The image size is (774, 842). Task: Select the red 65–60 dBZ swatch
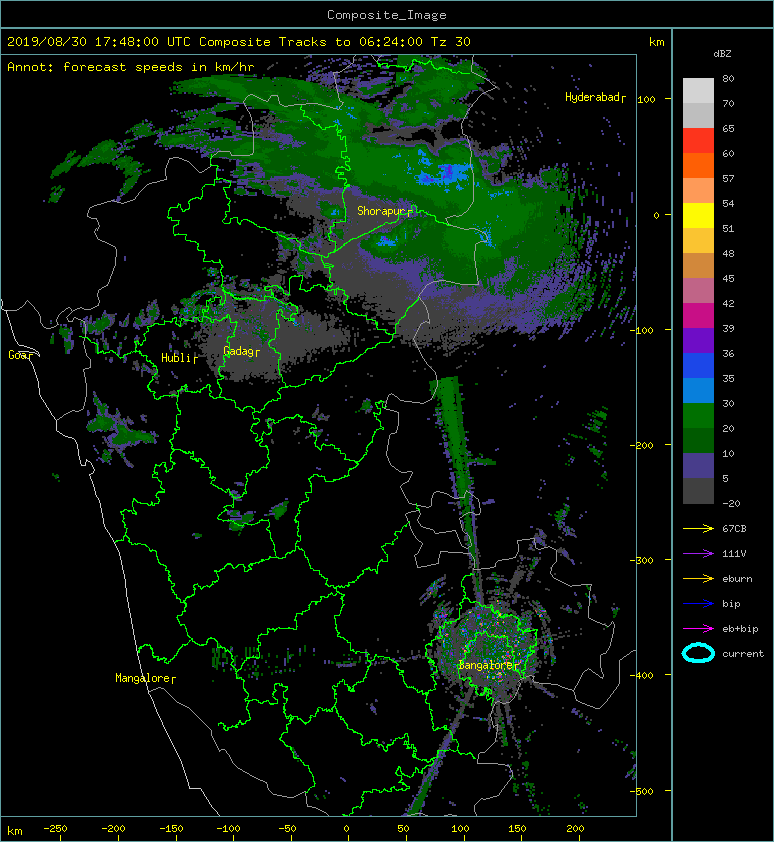tap(698, 140)
